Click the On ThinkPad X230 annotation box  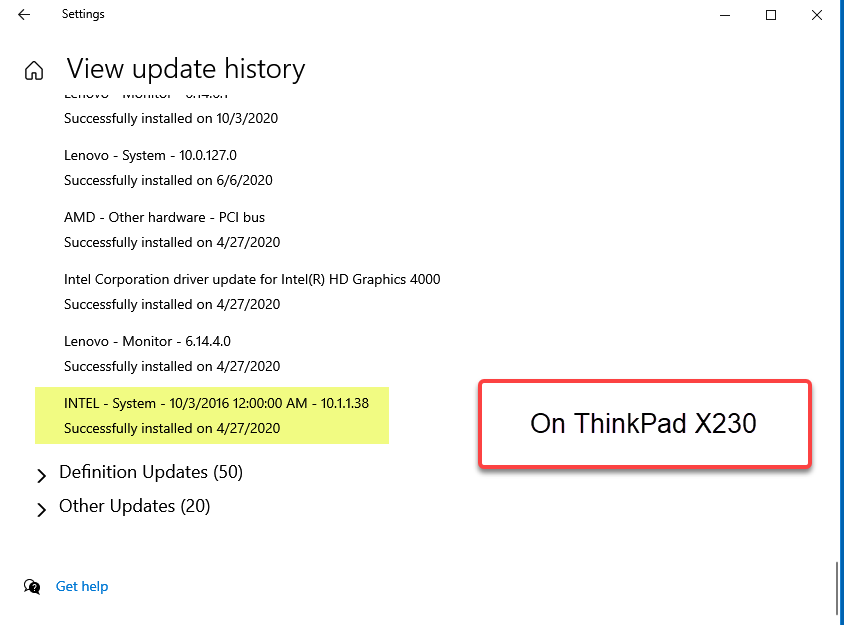pos(645,424)
